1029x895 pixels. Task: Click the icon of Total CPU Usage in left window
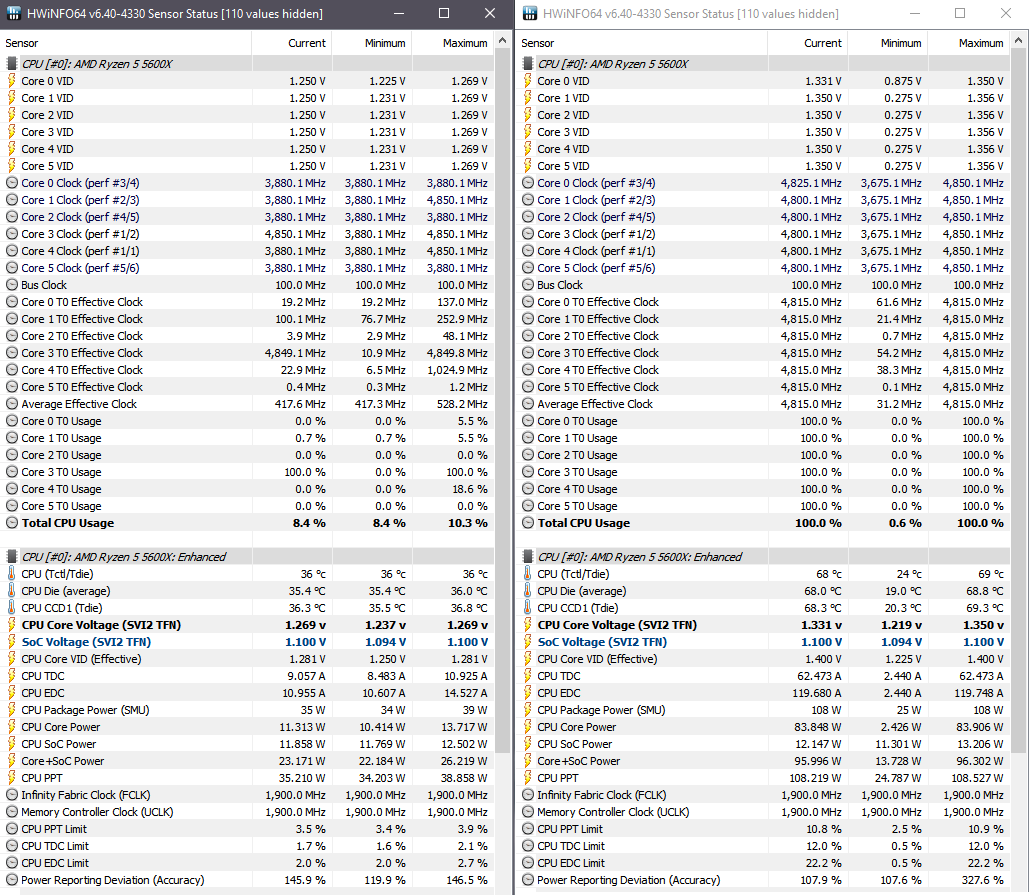point(12,523)
